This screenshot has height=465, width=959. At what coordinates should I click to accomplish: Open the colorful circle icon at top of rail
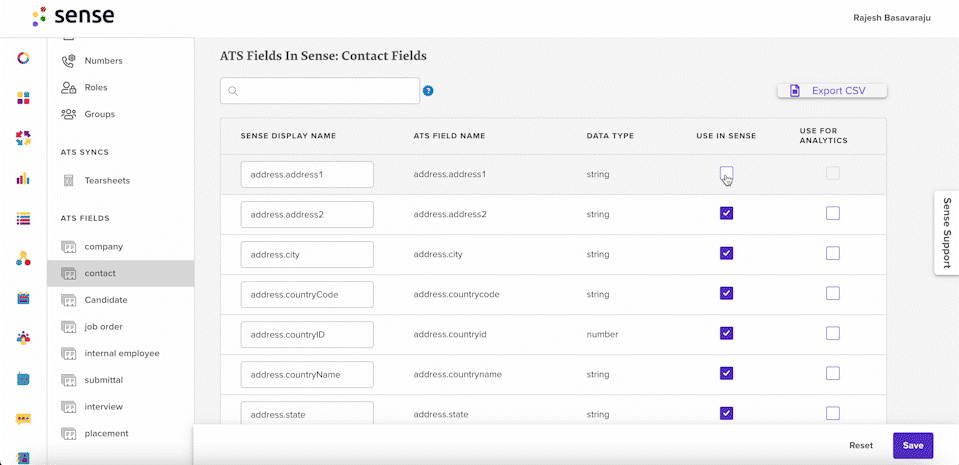[x=23, y=58]
